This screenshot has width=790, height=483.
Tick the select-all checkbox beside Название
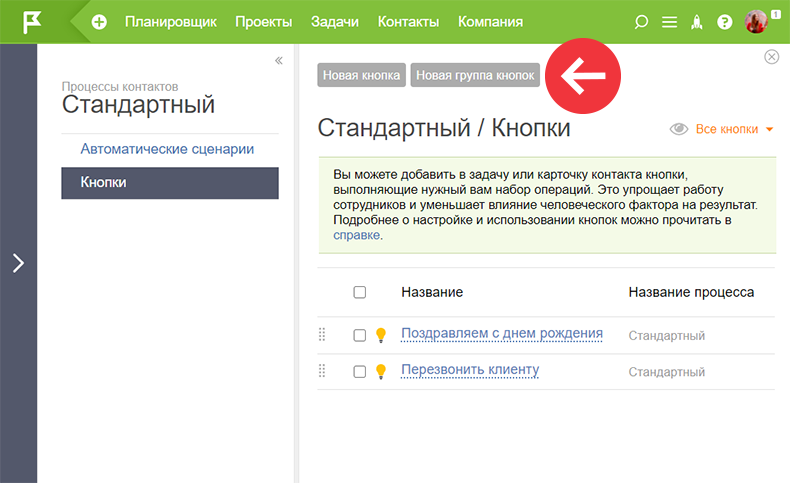(x=360, y=292)
